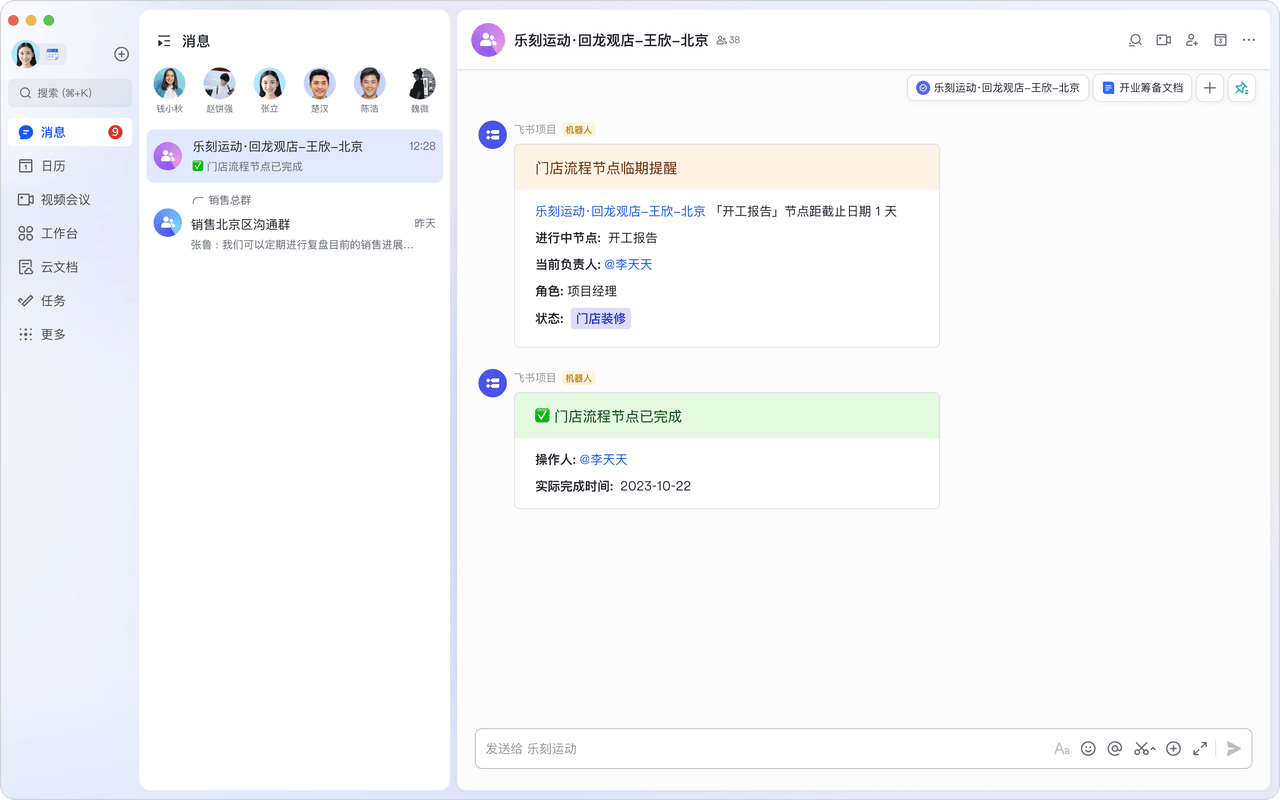Click the 门店装修 status tag
The image size is (1280, 800).
click(x=601, y=318)
